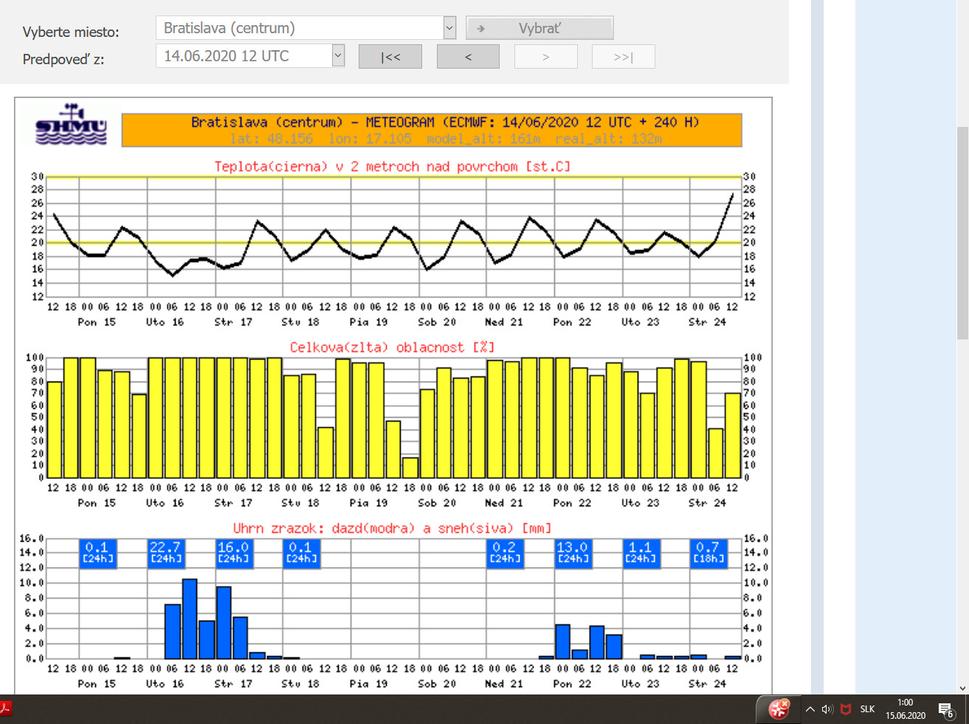
Task: Switch keyboard language via SLK indicator
Action: tap(867, 709)
